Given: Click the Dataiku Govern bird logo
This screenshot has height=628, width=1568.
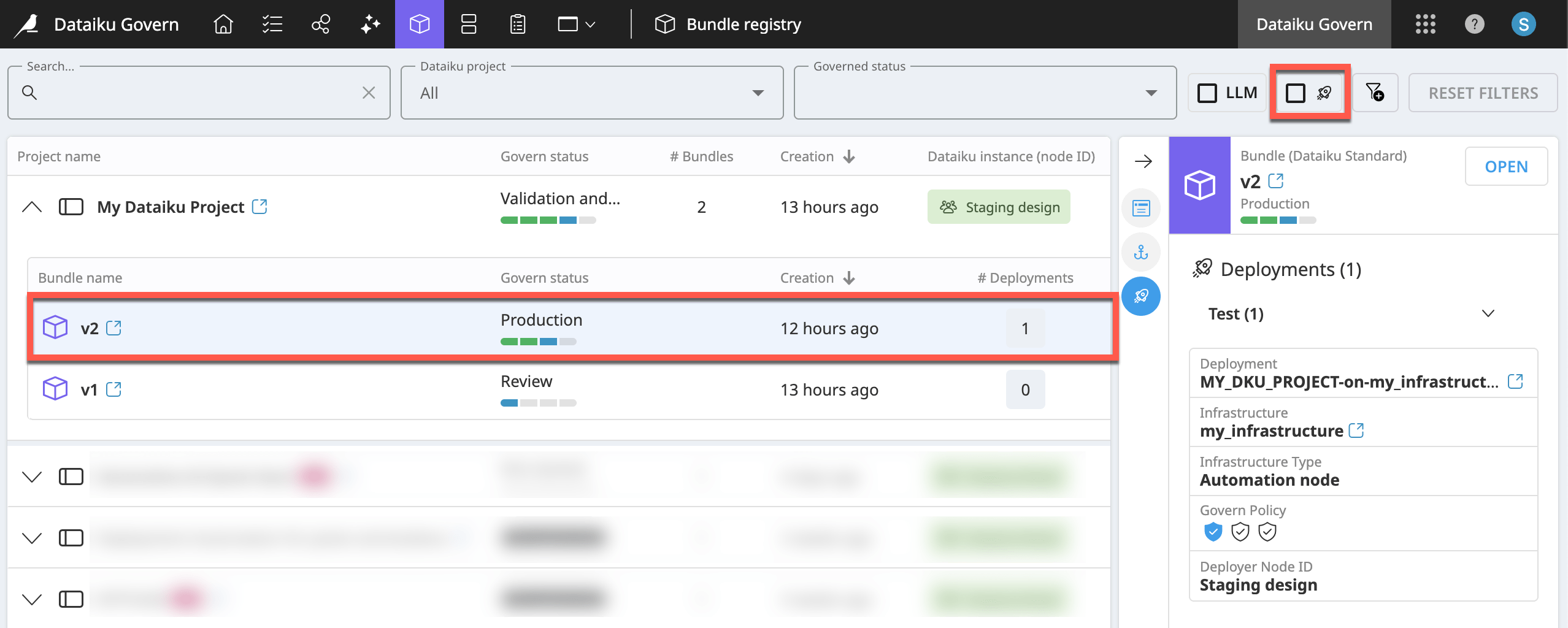Looking at the screenshot, I should (x=27, y=25).
